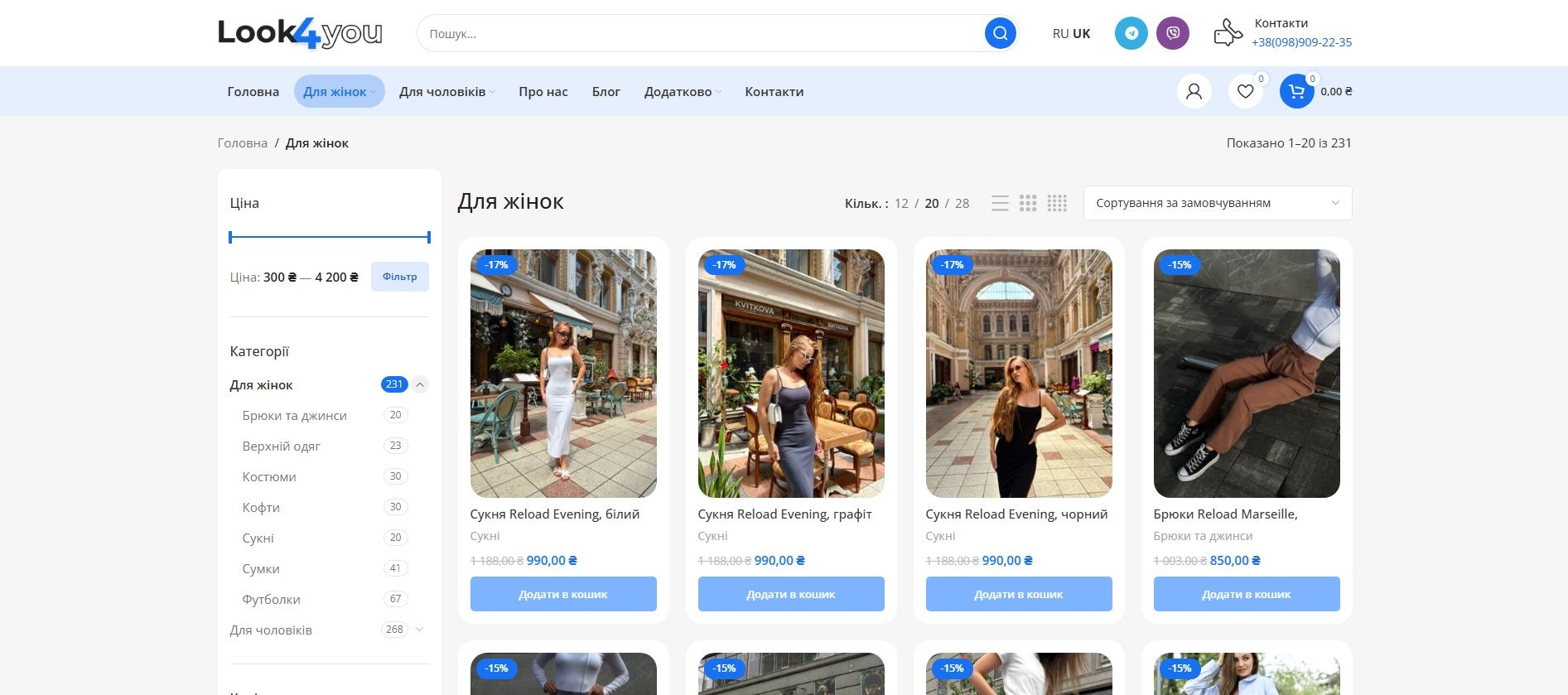1568x695 pixels.
Task: Click the minimum price slider handle
Action: click(x=231, y=237)
